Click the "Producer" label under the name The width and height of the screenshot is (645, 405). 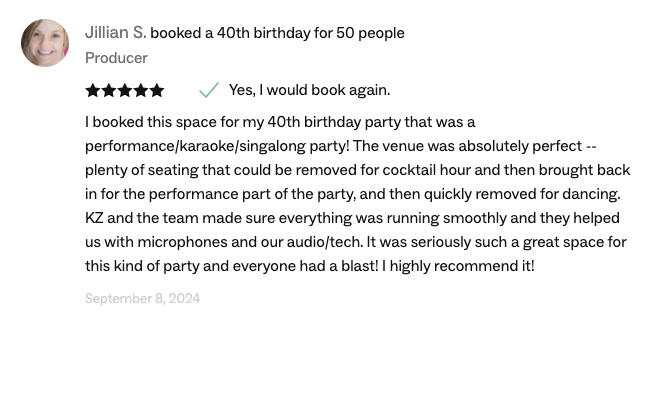click(x=116, y=58)
